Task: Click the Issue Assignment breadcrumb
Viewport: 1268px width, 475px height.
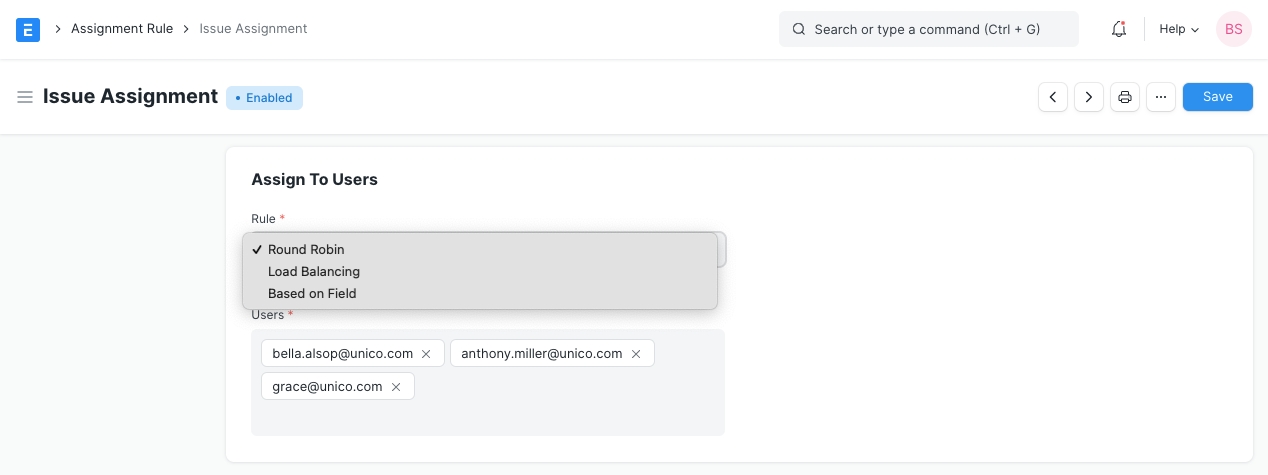Action: point(253,29)
